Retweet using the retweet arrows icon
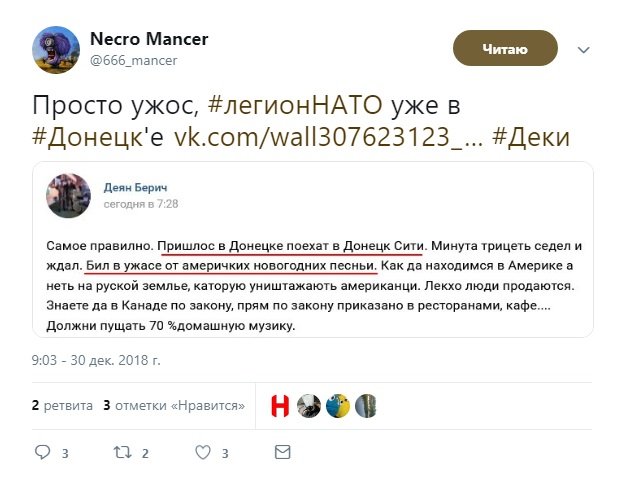This screenshot has height=485, width=620. (123, 452)
